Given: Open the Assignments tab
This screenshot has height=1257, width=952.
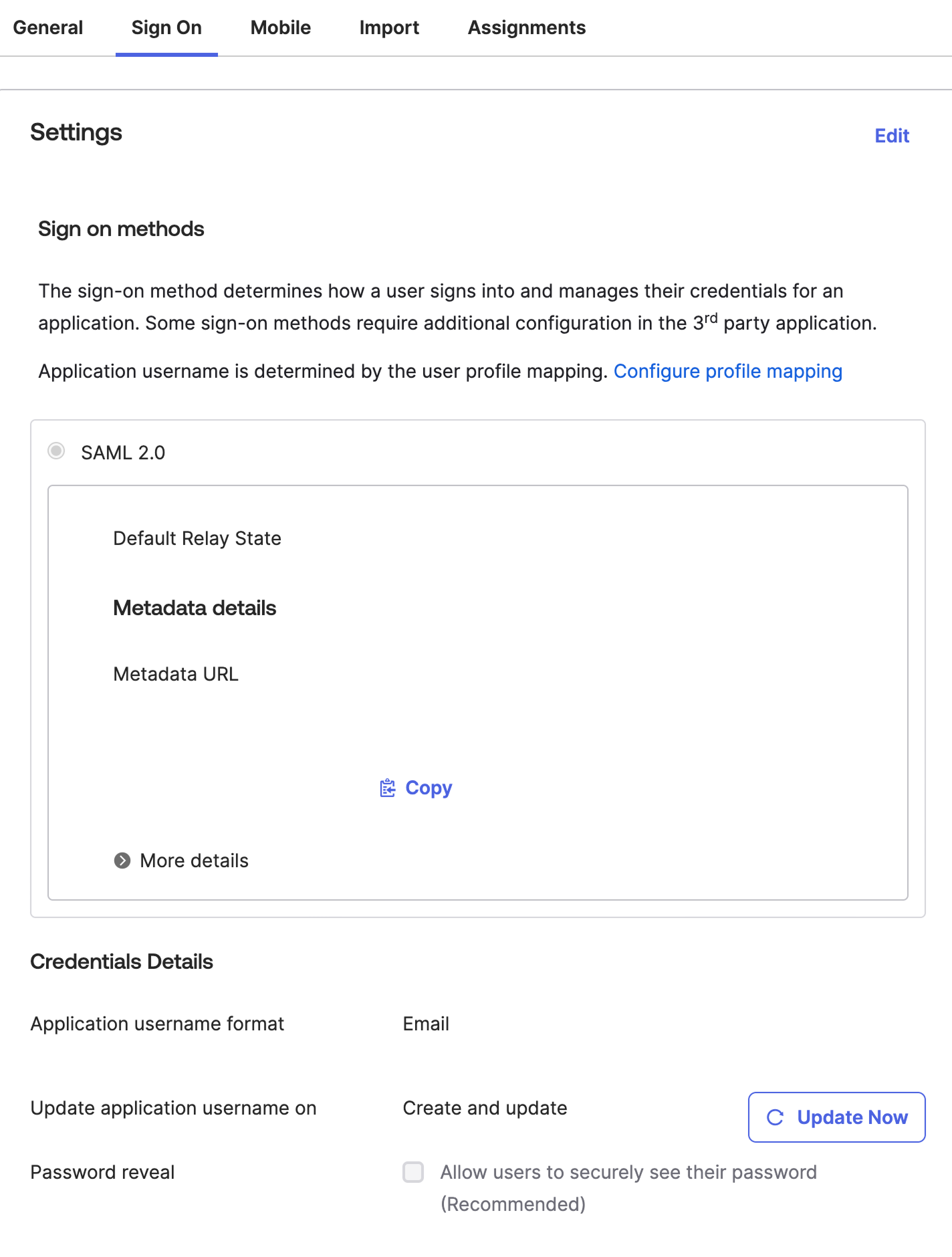Looking at the screenshot, I should pos(527,27).
